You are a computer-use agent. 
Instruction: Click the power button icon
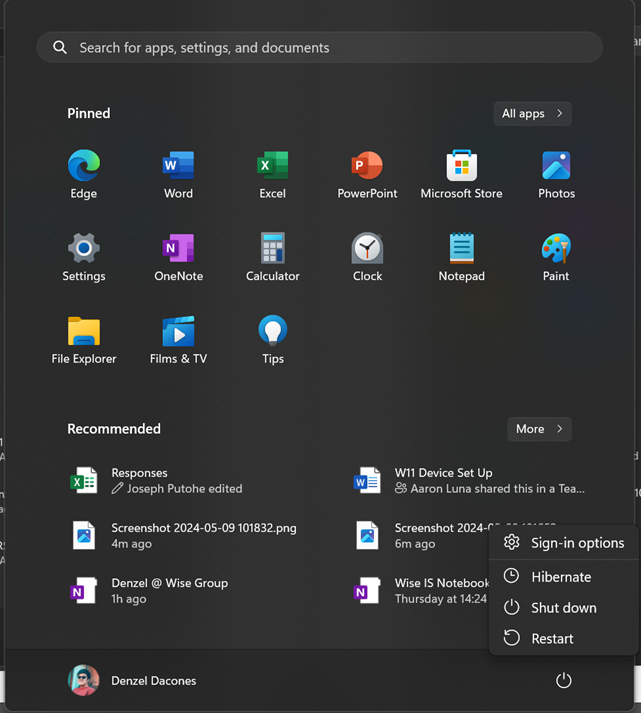(563, 680)
